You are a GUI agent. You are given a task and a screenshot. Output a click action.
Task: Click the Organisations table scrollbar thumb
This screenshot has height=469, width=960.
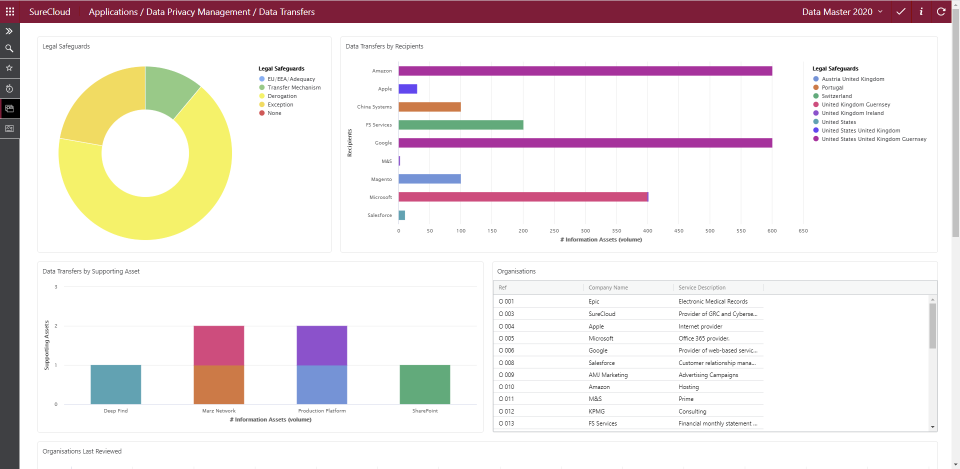(x=932, y=326)
